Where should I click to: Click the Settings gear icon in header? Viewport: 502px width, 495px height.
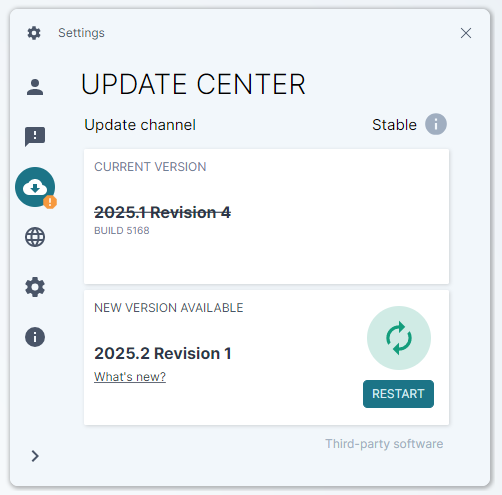tap(34, 33)
